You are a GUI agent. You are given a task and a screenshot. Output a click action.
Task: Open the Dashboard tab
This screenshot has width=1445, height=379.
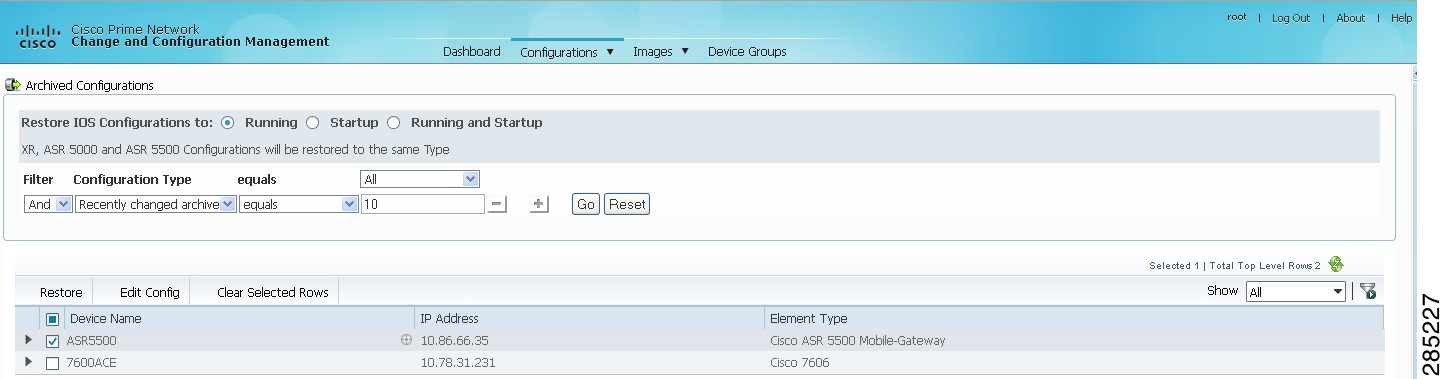tap(471, 52)
